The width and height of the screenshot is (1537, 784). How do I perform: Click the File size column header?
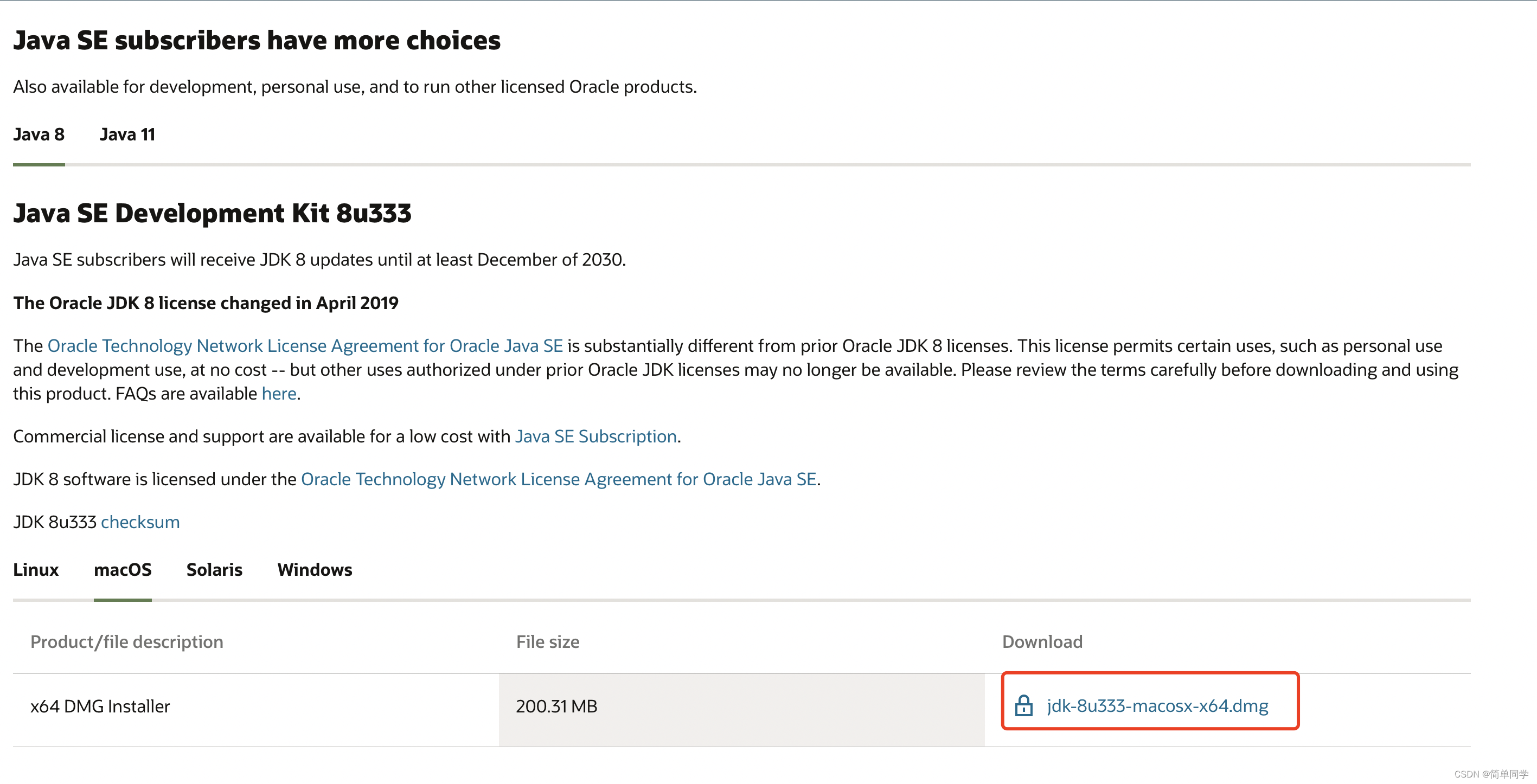pos(547,641)
